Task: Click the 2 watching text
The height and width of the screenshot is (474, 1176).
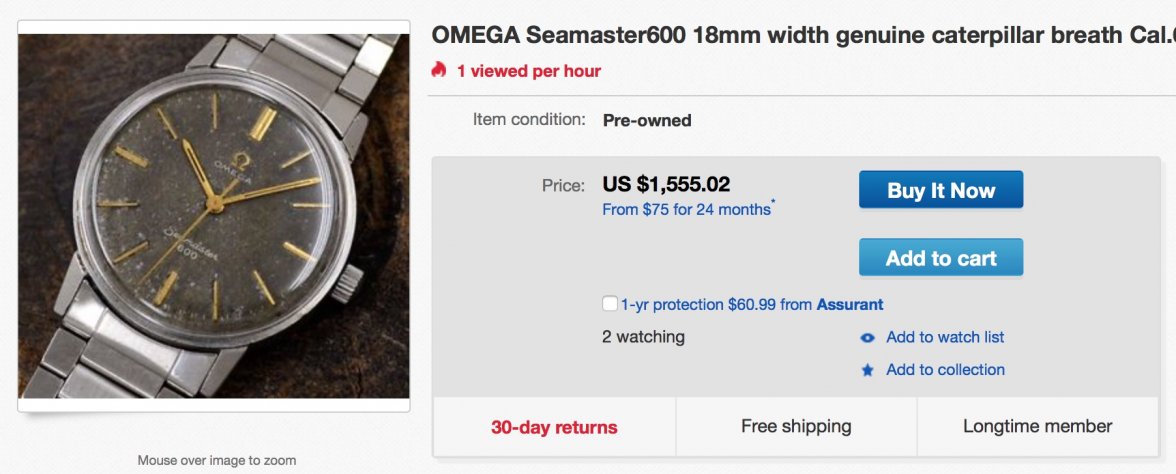Action: tap(643, 337)
